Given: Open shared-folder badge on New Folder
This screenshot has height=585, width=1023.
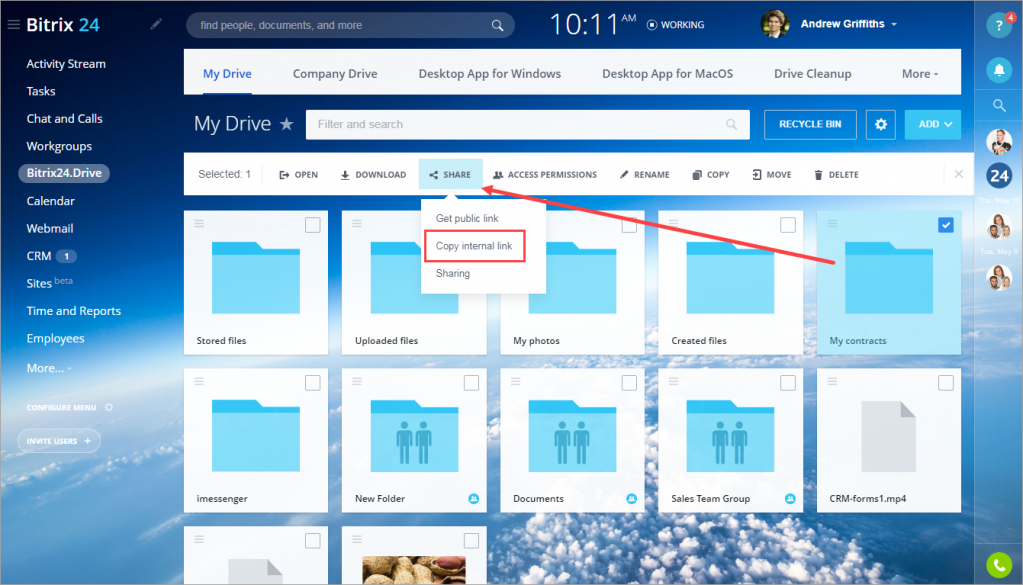Looking at the screenshot, I should pyautogui.click(x=474, y=499).
